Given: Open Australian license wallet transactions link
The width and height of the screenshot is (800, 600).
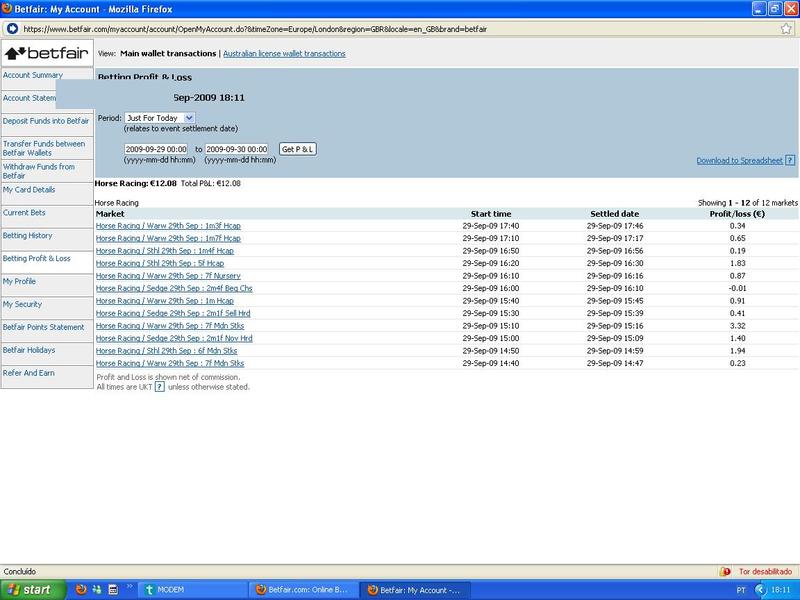Looking at the screenshot, I should coord(284,53).
